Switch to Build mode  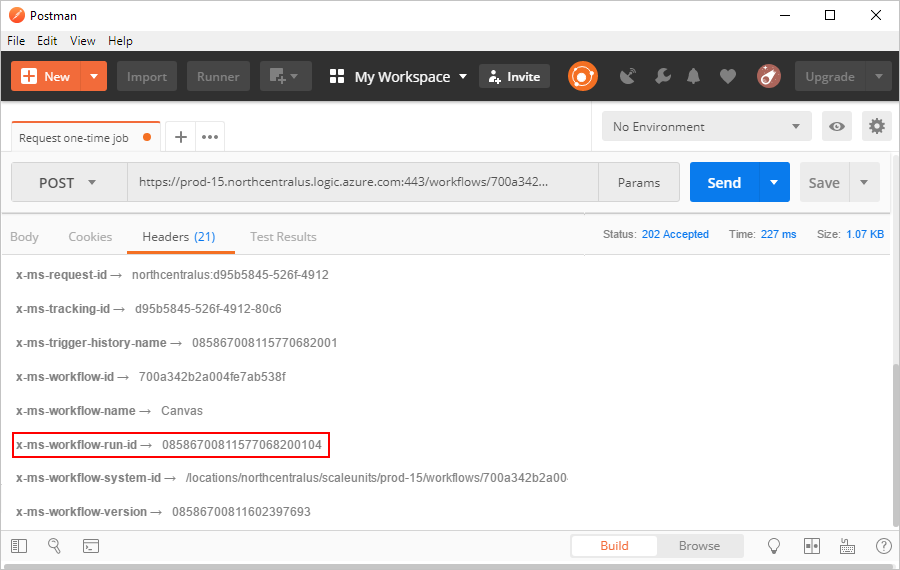[614, 546]
